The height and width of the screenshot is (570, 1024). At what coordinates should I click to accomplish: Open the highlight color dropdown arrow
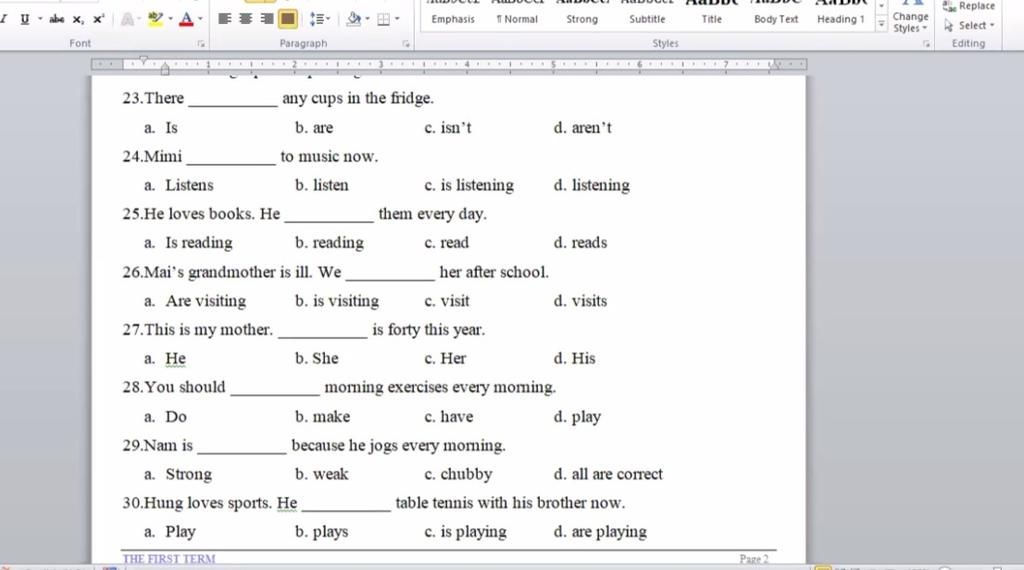click(170, 19)
